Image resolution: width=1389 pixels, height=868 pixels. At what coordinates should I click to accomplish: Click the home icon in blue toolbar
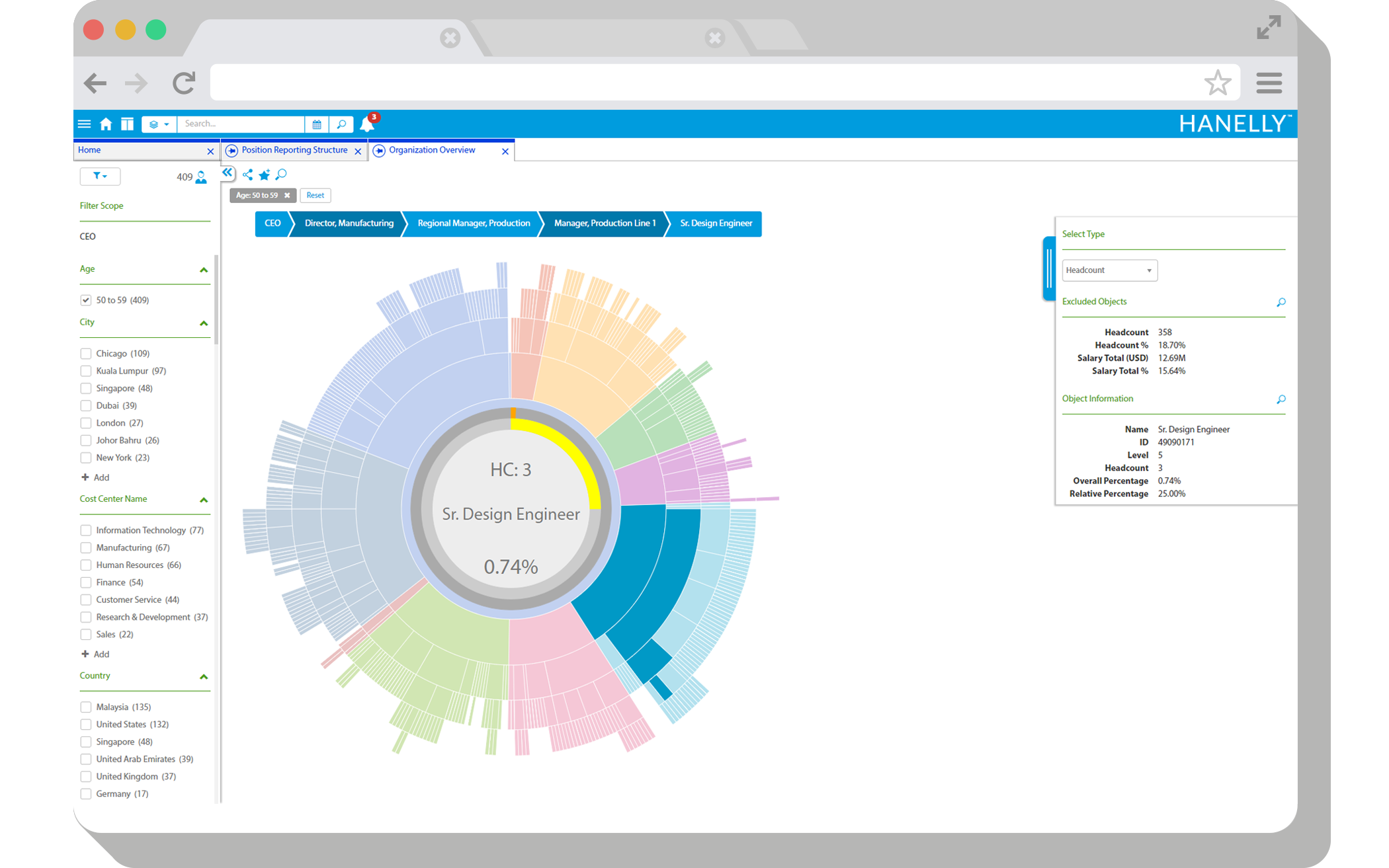(106, 124)
